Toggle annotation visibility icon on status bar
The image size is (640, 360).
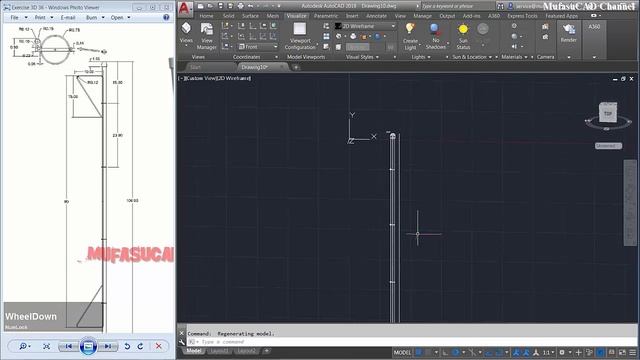point(516,352)
